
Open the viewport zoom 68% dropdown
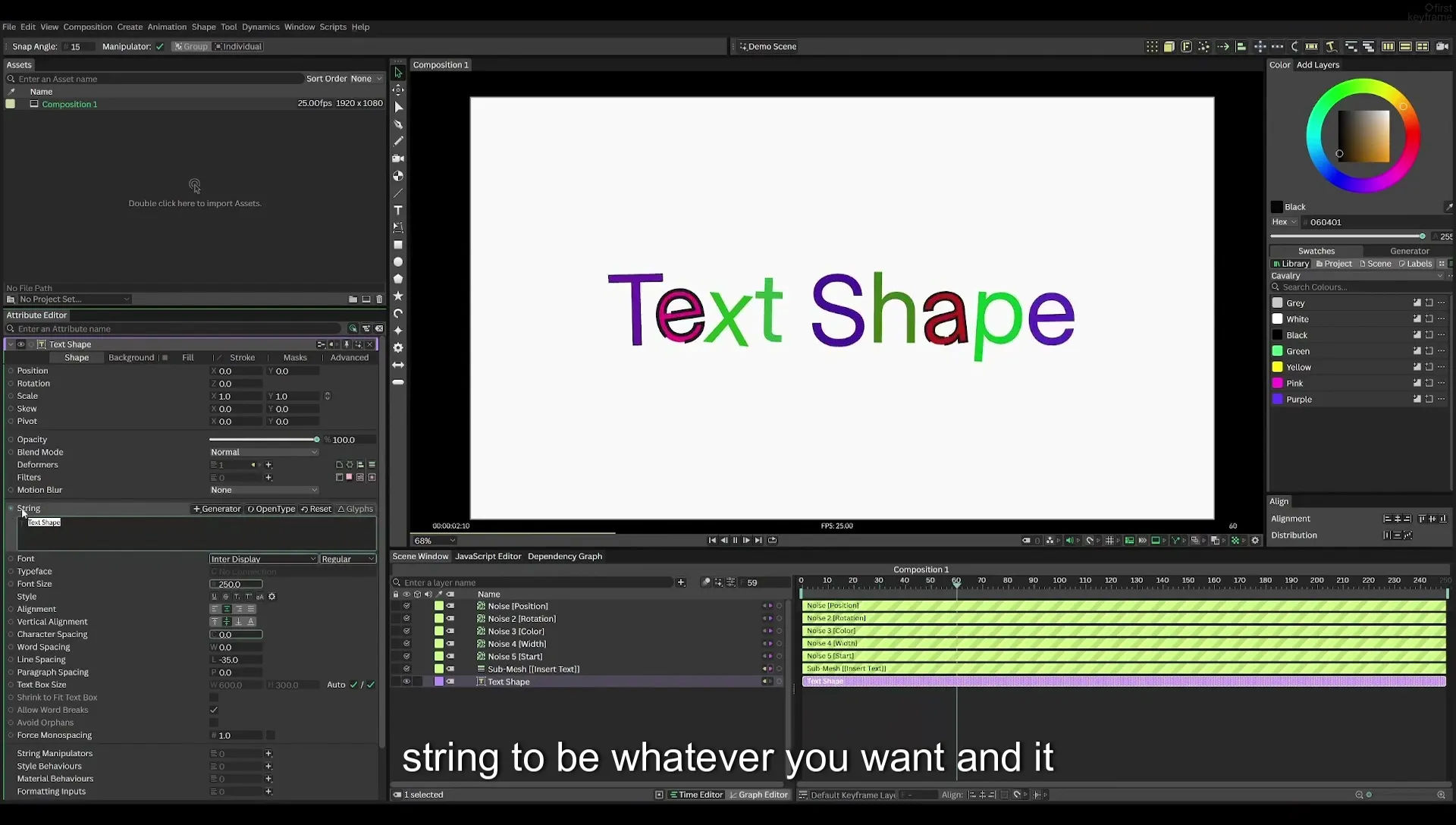click(435, 541)
